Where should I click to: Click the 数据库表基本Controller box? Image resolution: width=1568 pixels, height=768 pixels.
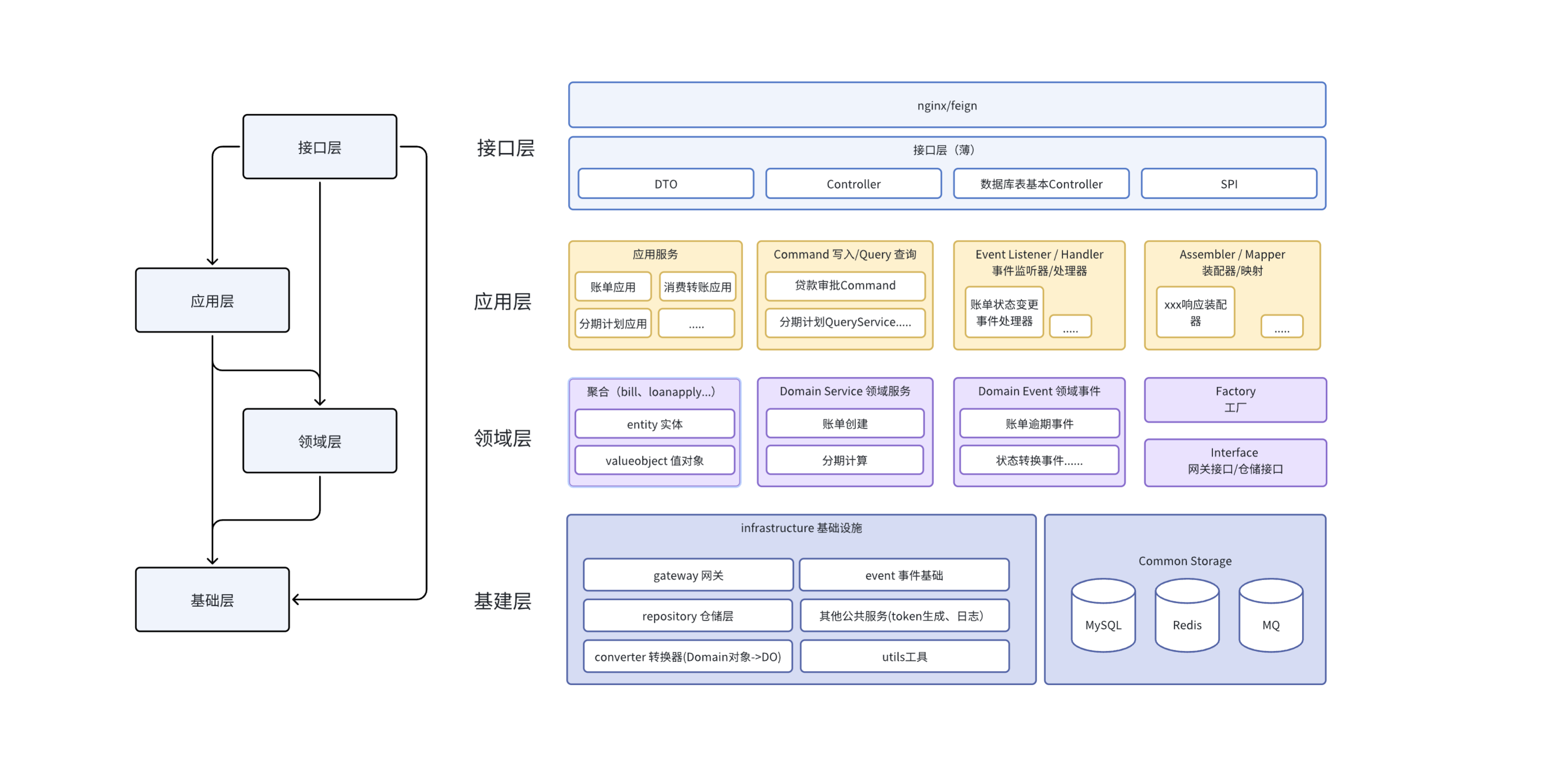click(x=1040, y=183)
